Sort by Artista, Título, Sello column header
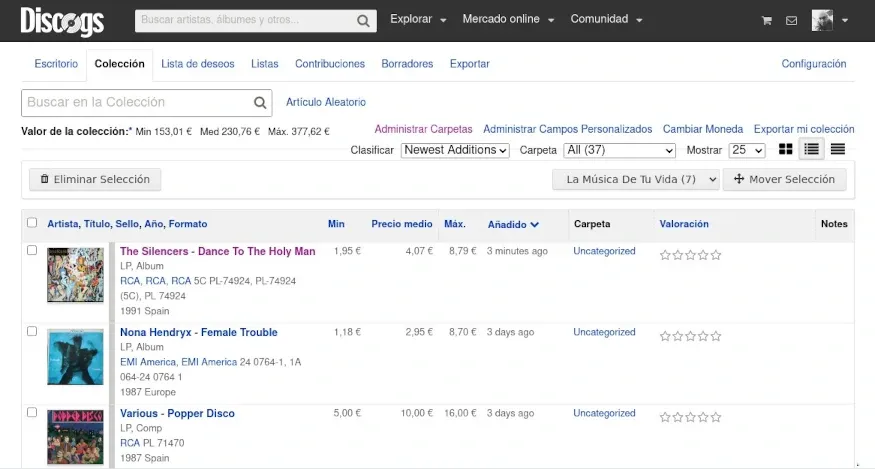The height and width of the screenshot is (469, 875). coord(127,224)
